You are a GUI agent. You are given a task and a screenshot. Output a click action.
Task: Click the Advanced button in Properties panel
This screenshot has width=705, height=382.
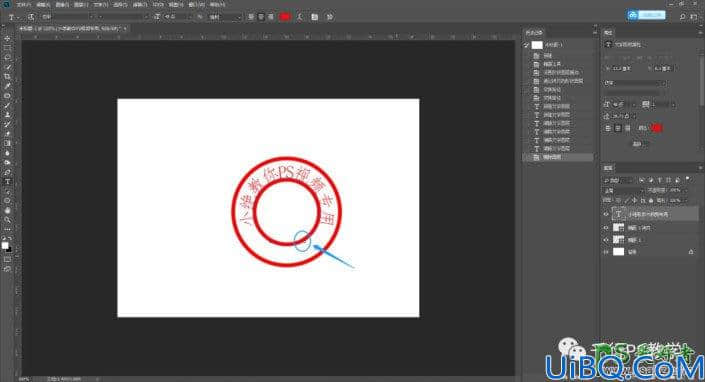point(638,144)
